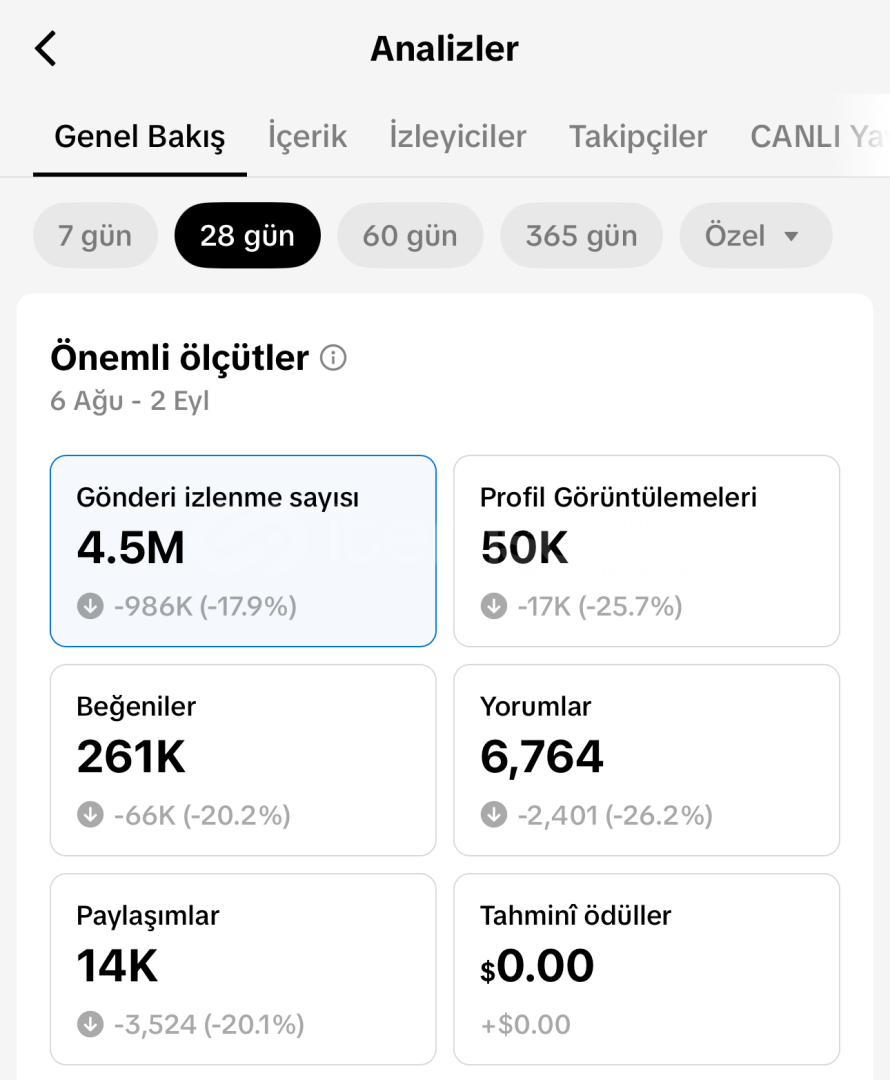Click the down-arrow icon under Beğeniler
Image resolution: width=890 pixels, height=1080 pixels.
point(90,815)
